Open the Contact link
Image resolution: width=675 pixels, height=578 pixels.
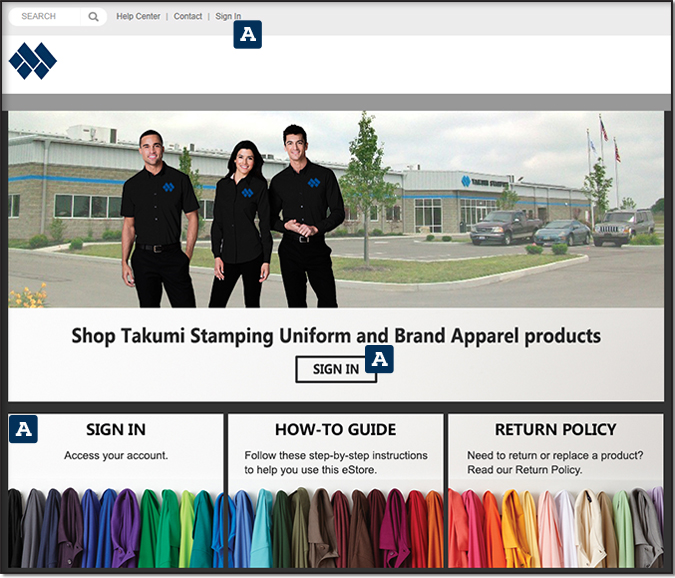point(188,16)
